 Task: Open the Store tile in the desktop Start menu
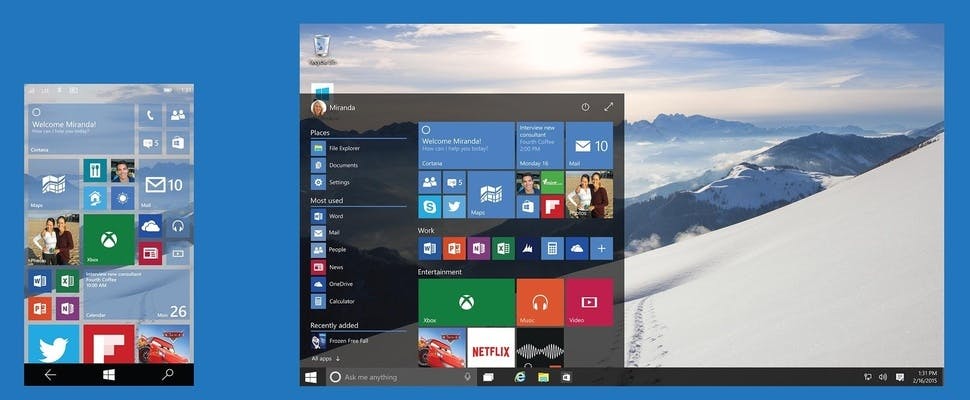[x=528, y=207]
